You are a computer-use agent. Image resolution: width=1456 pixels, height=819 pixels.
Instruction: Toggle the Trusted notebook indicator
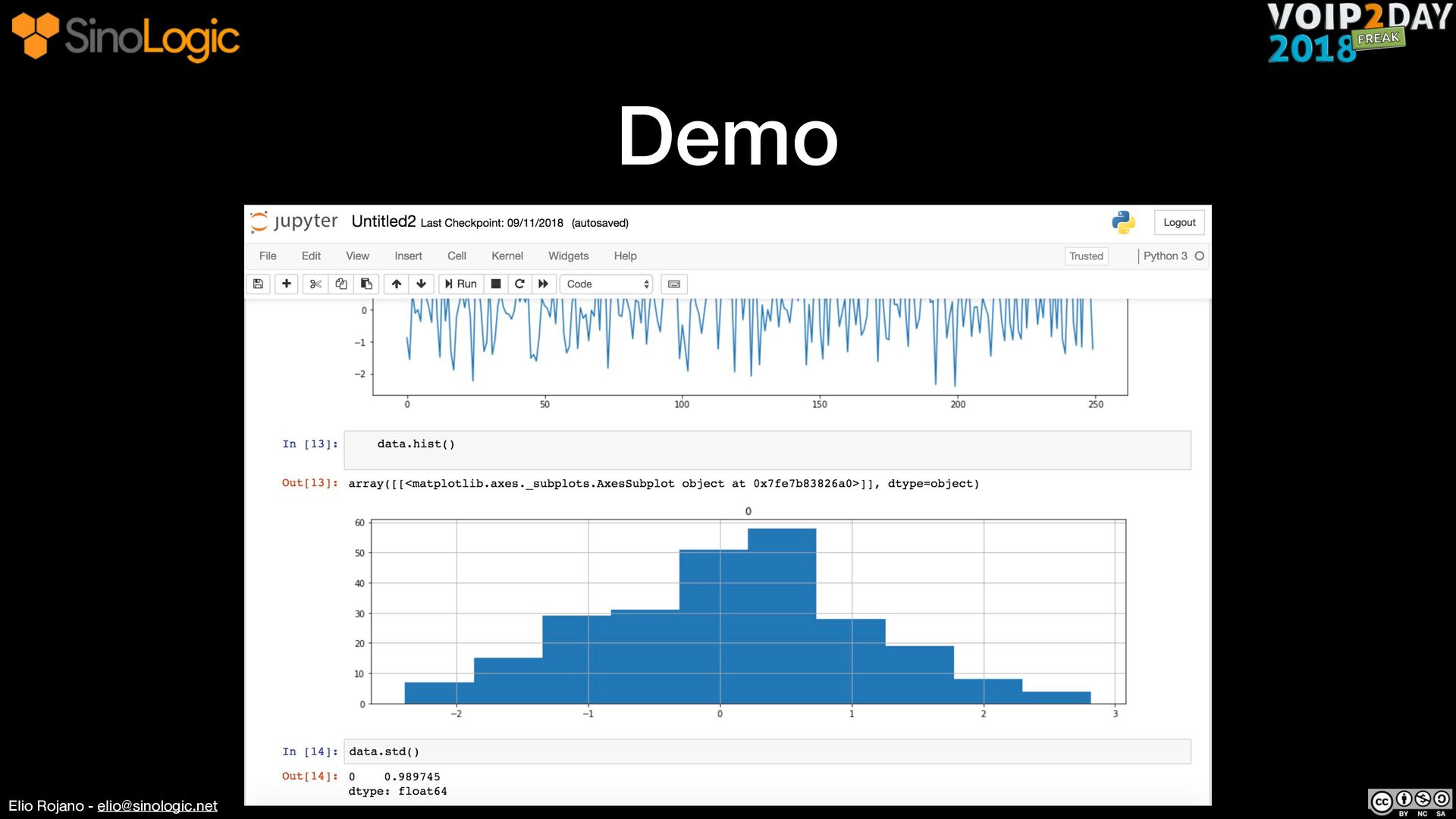point(1086,256)
